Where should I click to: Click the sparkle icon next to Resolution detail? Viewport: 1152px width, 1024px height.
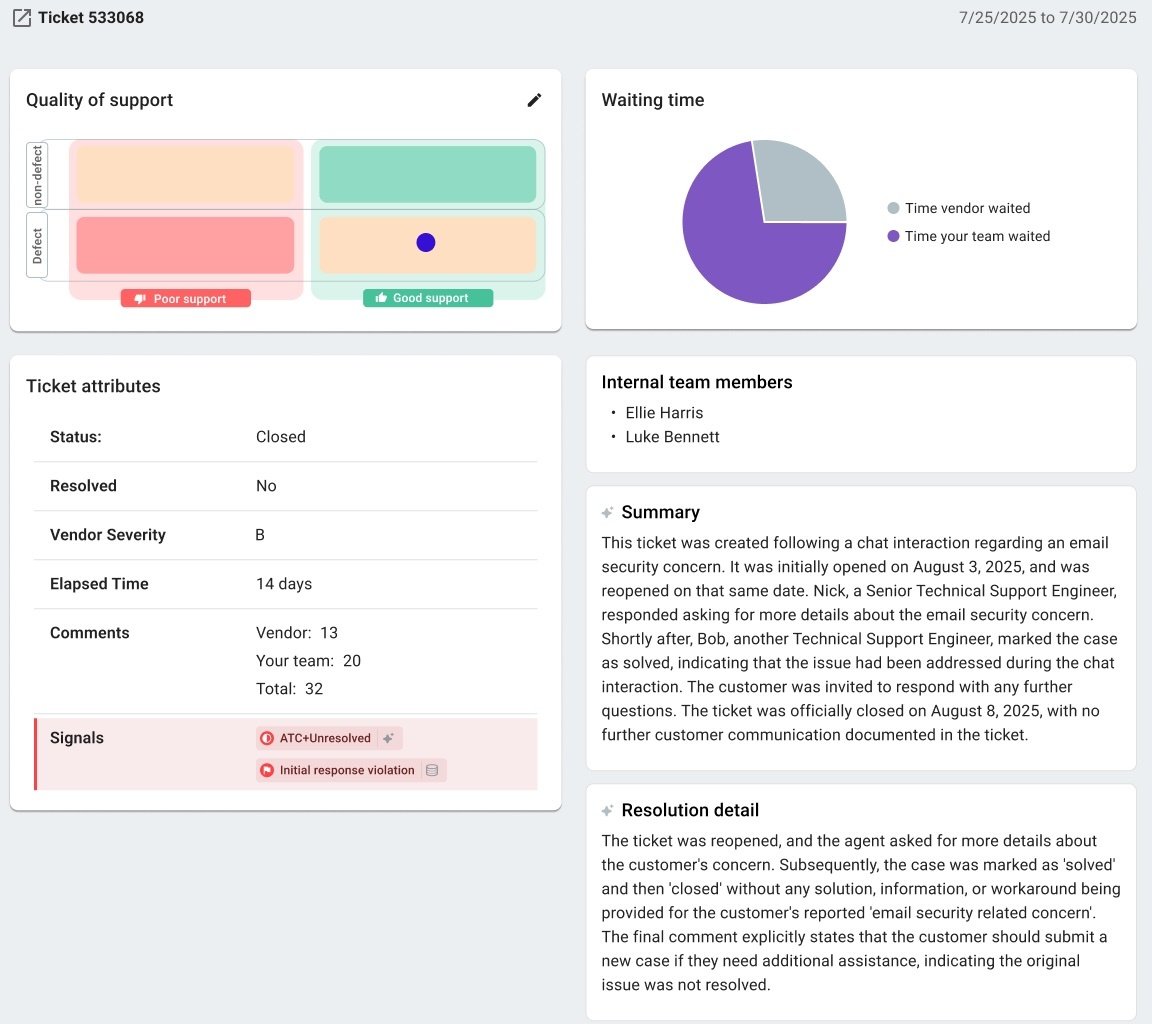tap(607, 811)
